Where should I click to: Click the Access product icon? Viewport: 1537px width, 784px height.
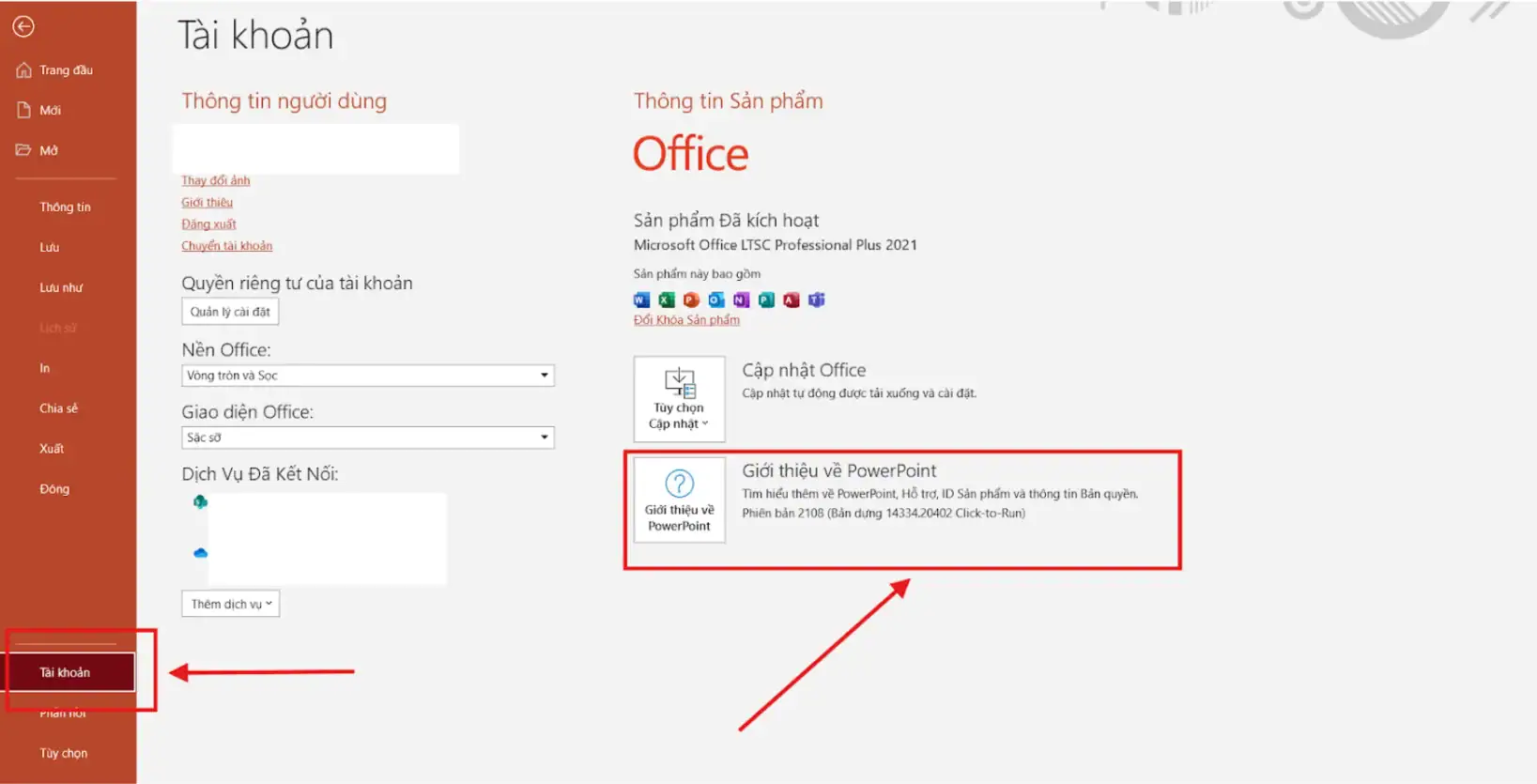point(792,300)
